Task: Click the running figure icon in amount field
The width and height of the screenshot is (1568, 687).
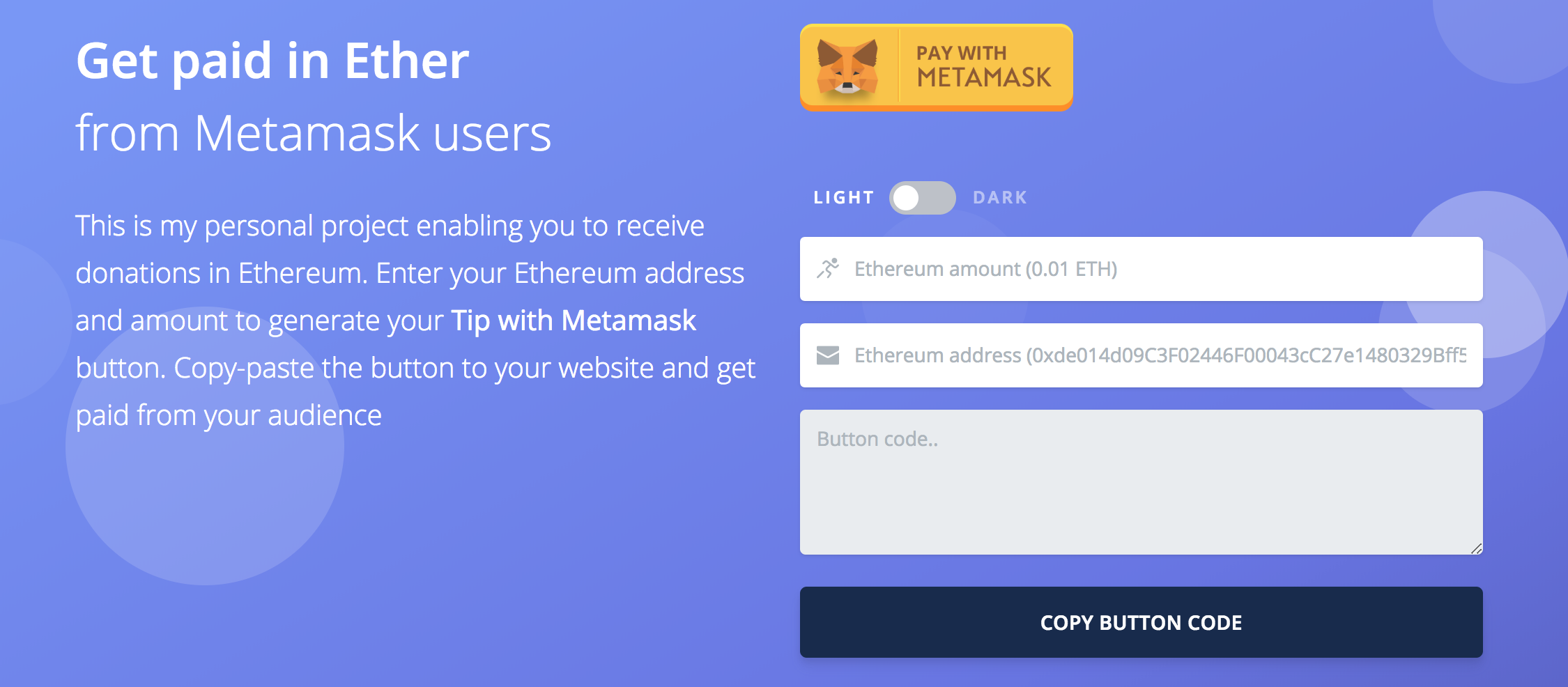Action: pos(828,269)
